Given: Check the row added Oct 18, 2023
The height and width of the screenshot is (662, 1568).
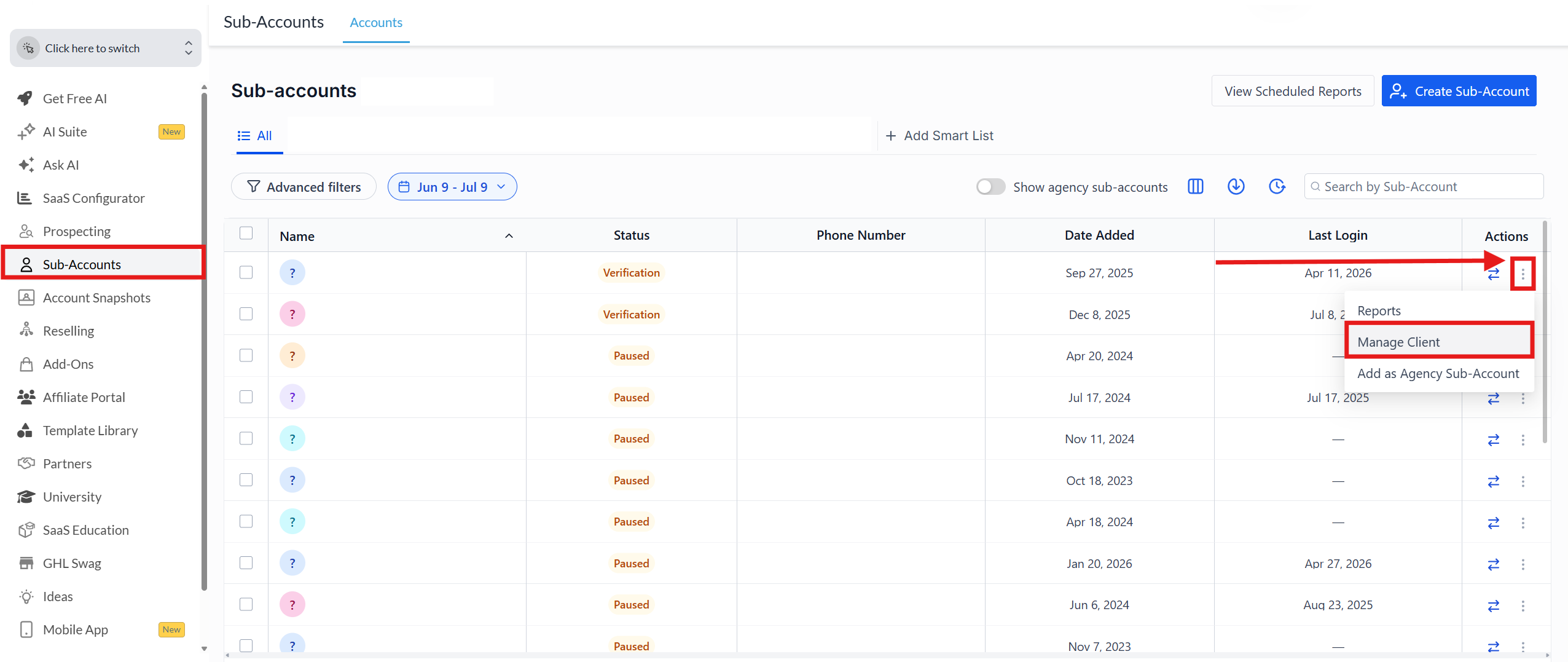Looking at the screenshot, I should (246, 479).
